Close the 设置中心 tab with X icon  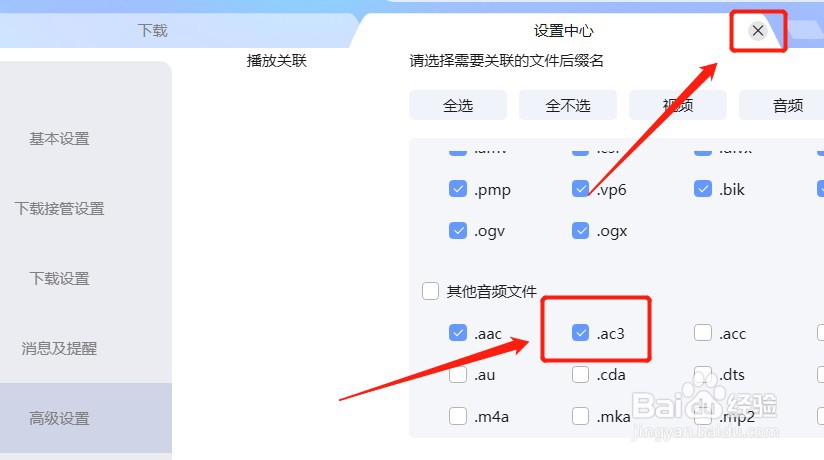pos(757,30)
